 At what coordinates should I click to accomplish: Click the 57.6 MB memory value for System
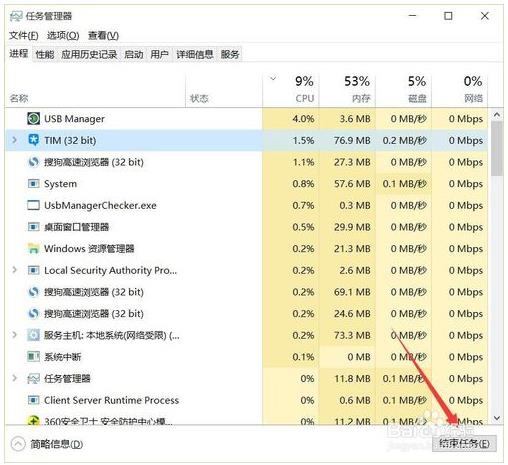coord(352,184)
